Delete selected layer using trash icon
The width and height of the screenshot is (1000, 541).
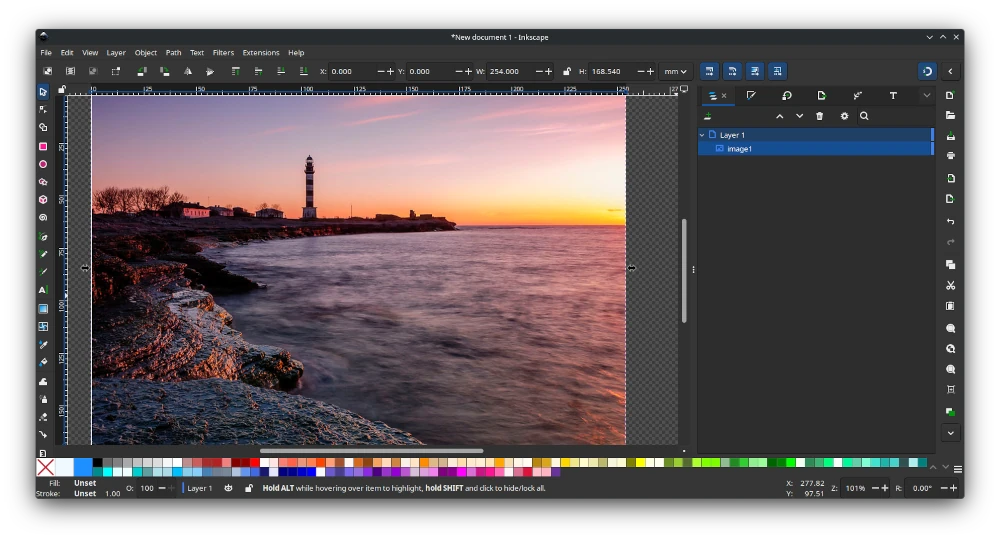click(x=819, y=116)
